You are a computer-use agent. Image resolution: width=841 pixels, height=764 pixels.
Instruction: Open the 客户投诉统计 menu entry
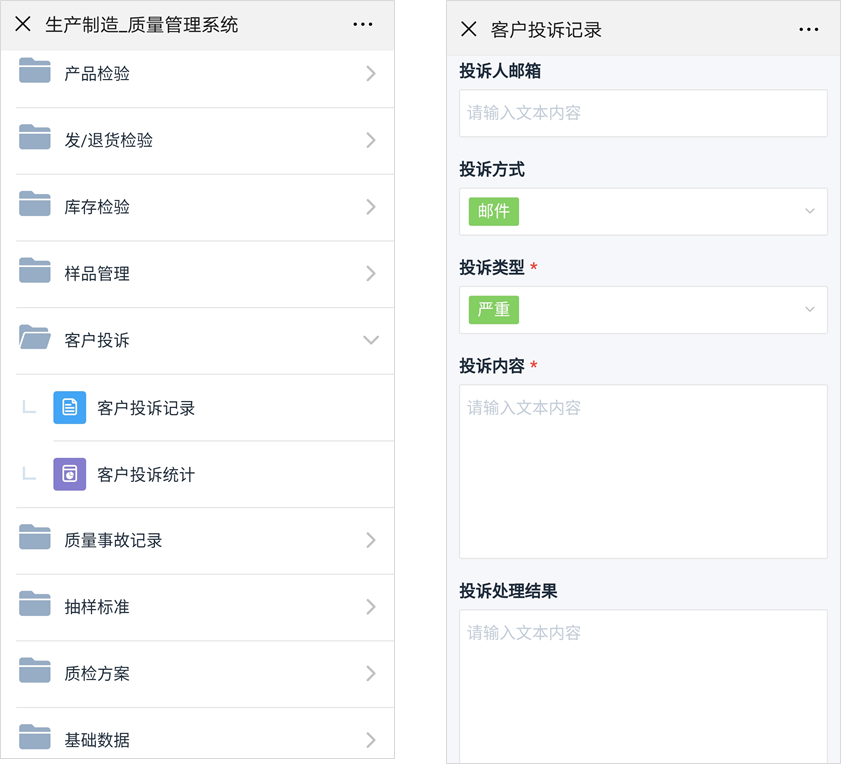(x=146, y=474)
